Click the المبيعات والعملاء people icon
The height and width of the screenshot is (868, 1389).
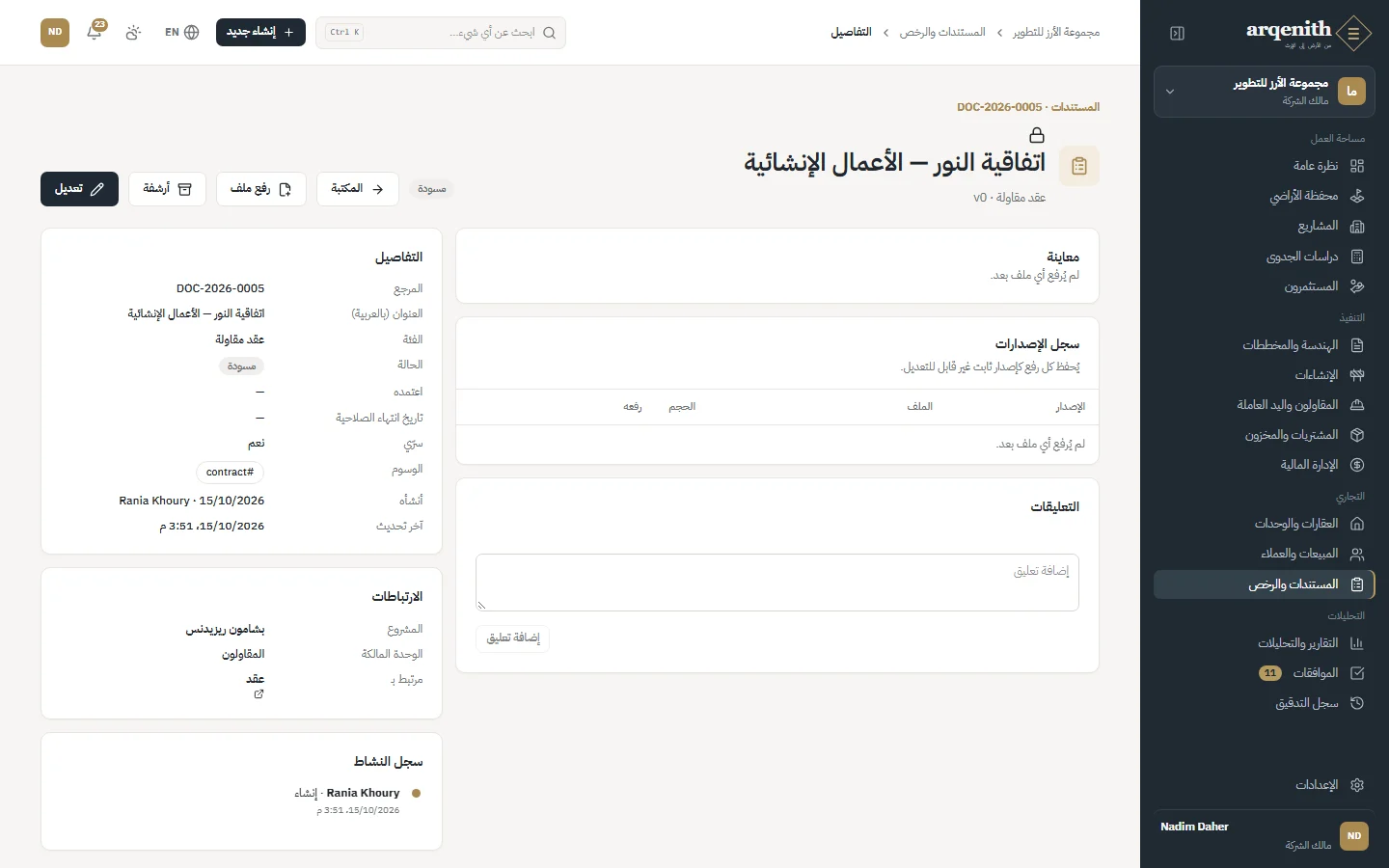coord(1357,554)
